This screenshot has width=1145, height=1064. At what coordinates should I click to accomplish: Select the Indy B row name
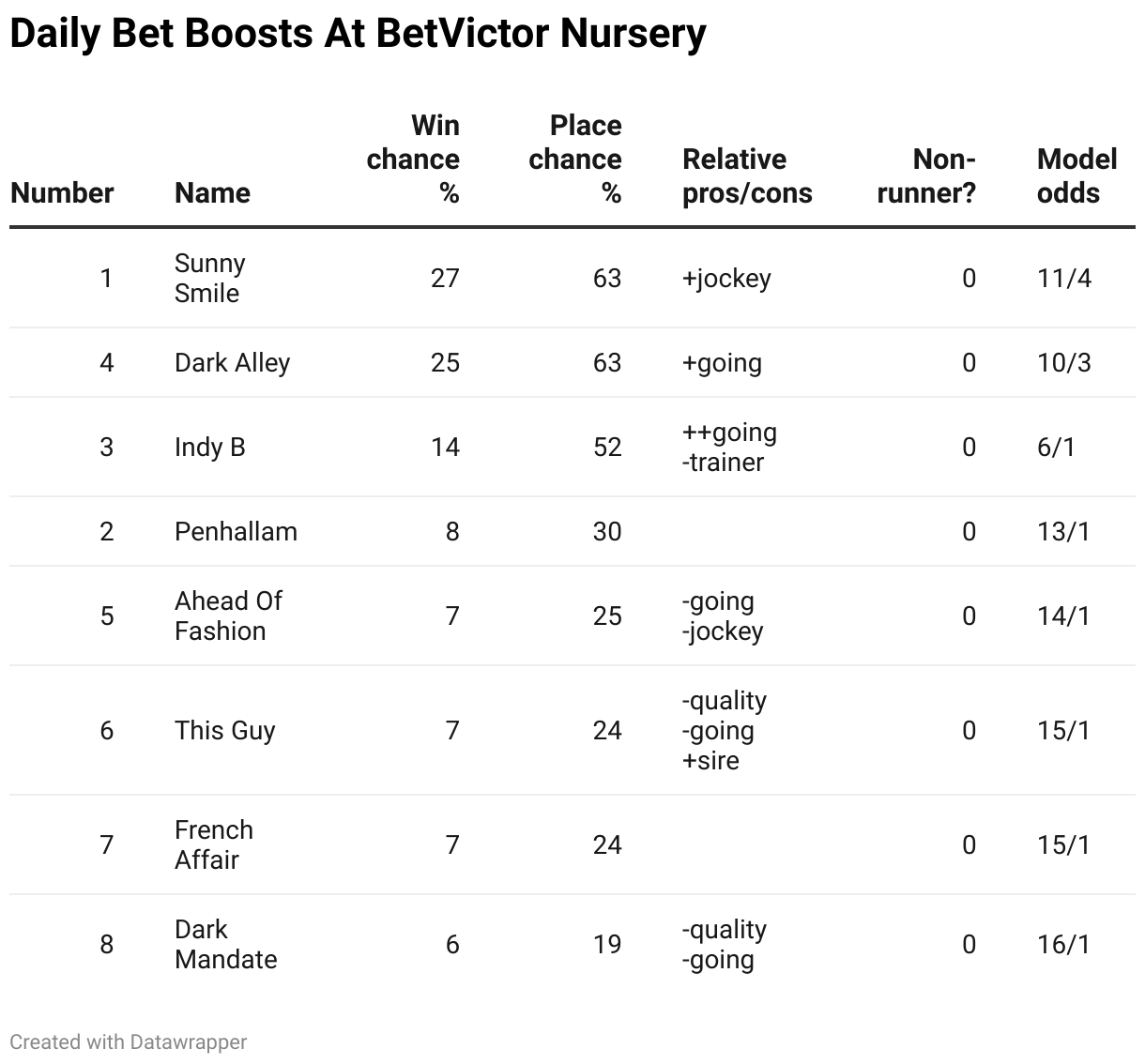click(209, 448)
